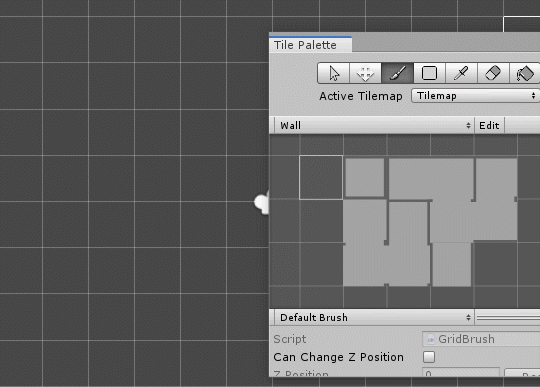
Task: Click the Z Position value field
Action: click(461, 373)
